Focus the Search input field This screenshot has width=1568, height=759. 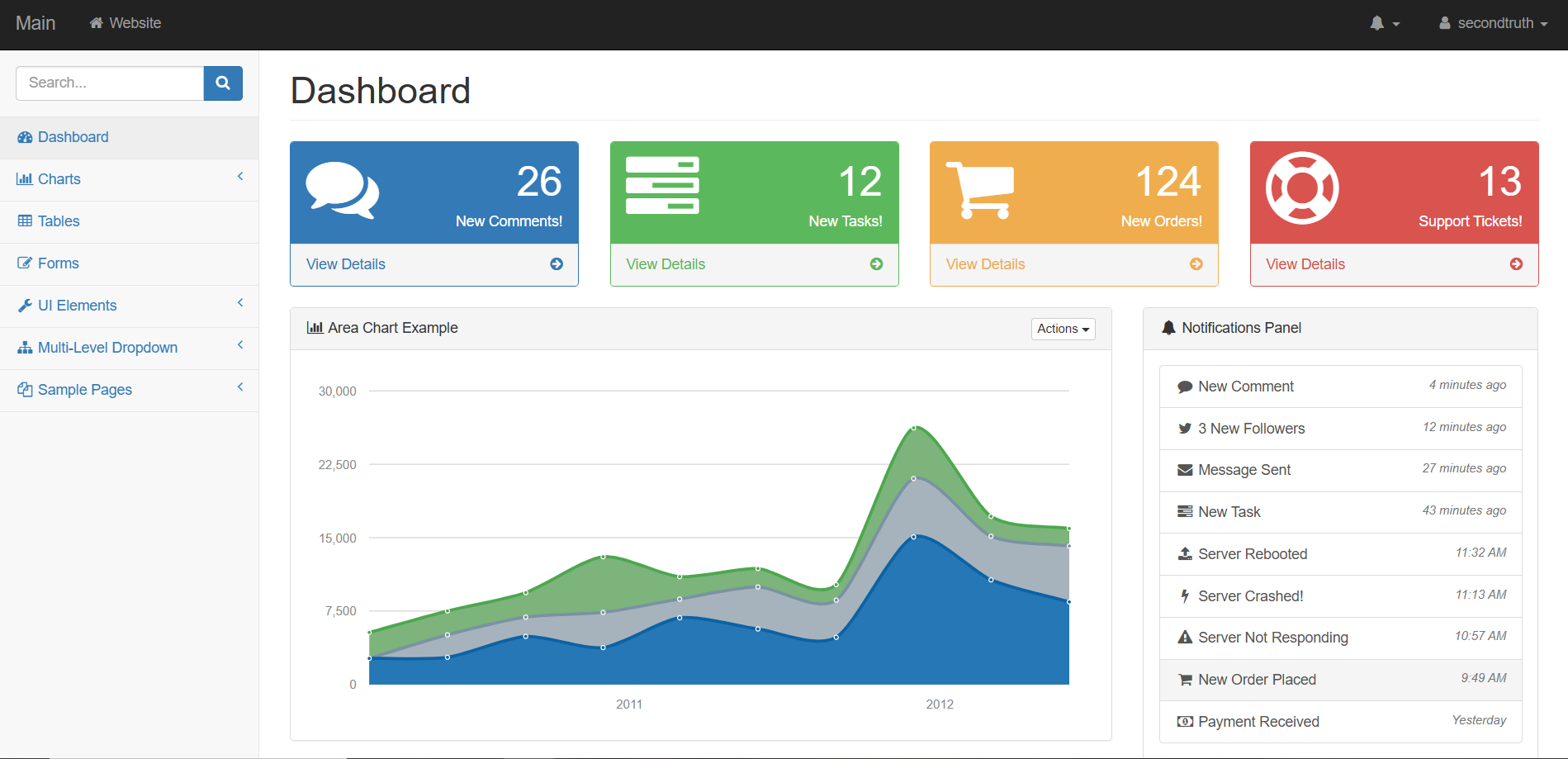tap(110, 83)
